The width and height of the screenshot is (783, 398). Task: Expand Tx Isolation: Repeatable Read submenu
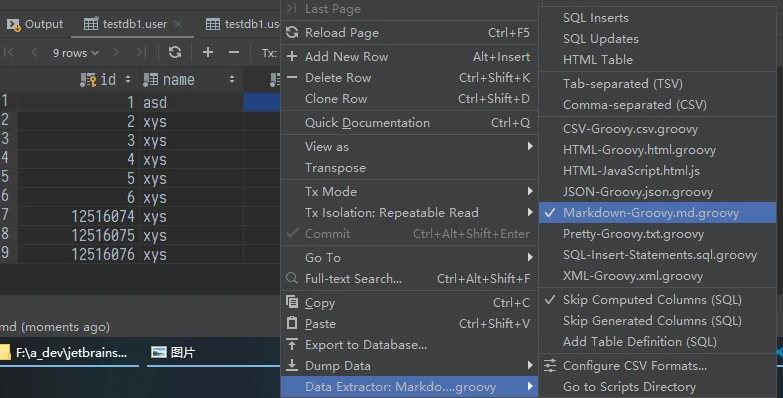(409, 213)
